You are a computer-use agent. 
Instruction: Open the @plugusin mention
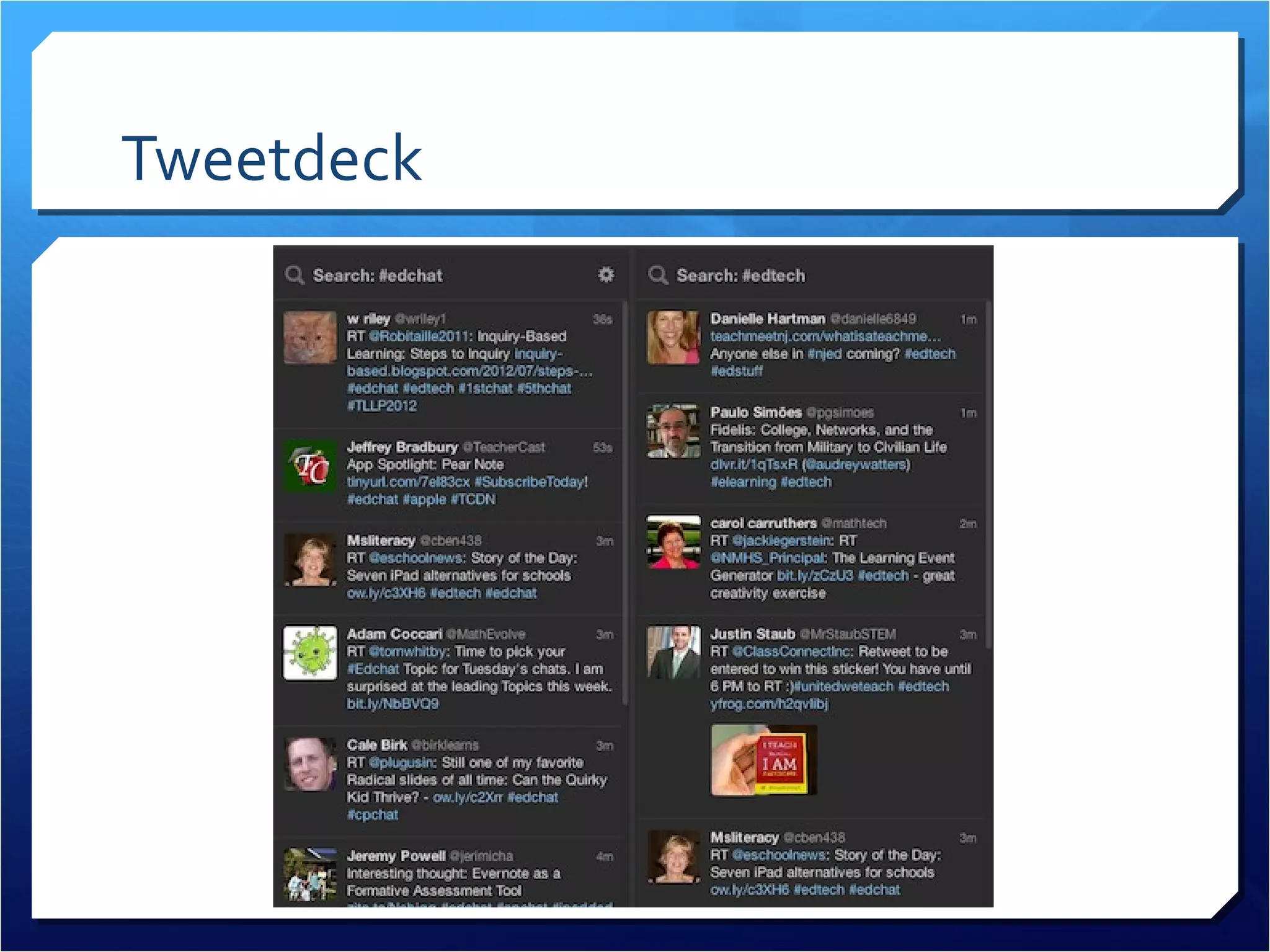coord(402,762)
